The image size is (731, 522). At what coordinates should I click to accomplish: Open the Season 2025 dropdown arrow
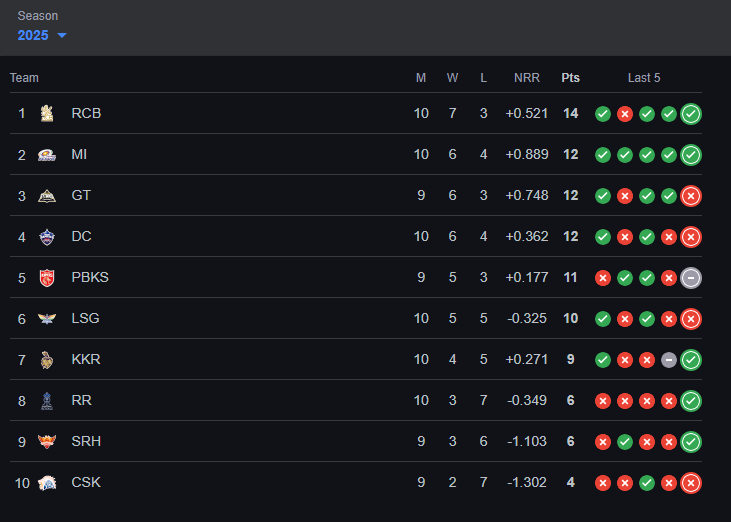coord(62,35)
